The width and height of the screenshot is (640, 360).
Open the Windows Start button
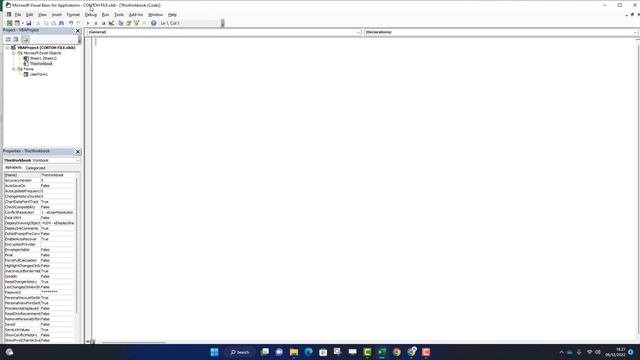tap(214, 352)
